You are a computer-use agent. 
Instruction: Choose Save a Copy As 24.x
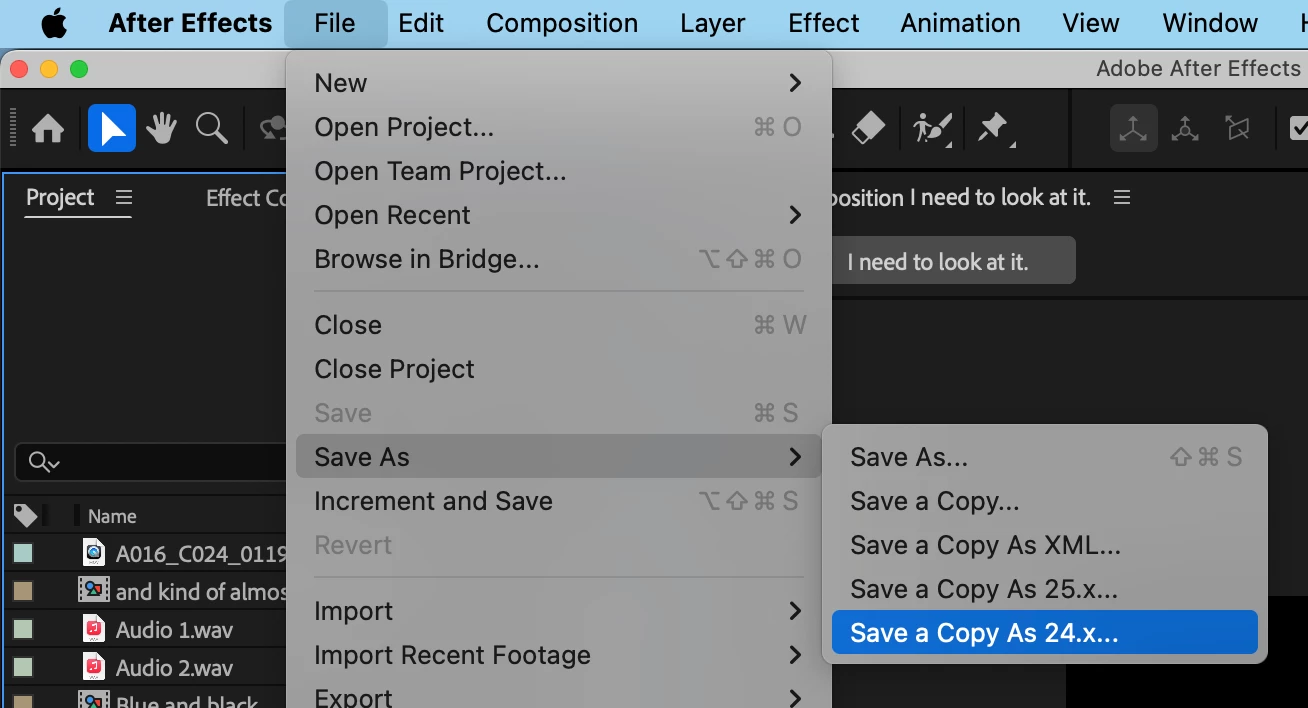1044,633
